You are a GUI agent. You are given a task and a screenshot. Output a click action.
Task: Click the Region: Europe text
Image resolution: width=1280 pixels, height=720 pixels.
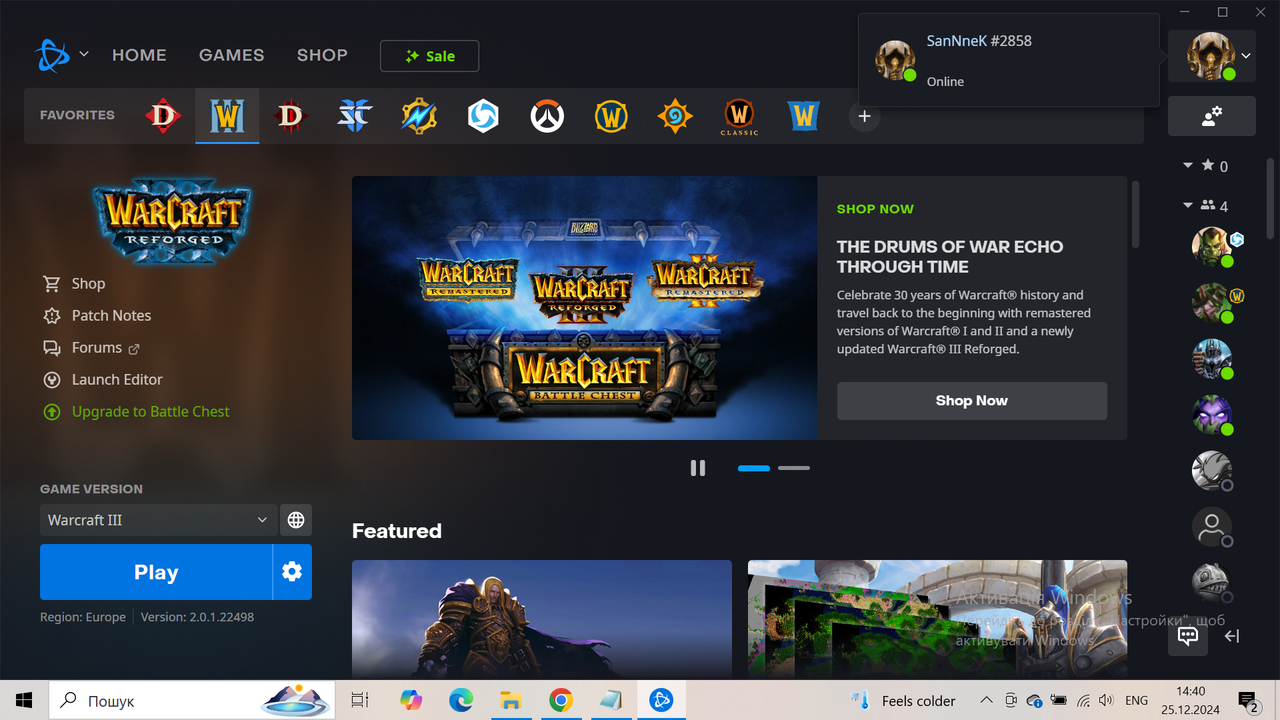83,617
